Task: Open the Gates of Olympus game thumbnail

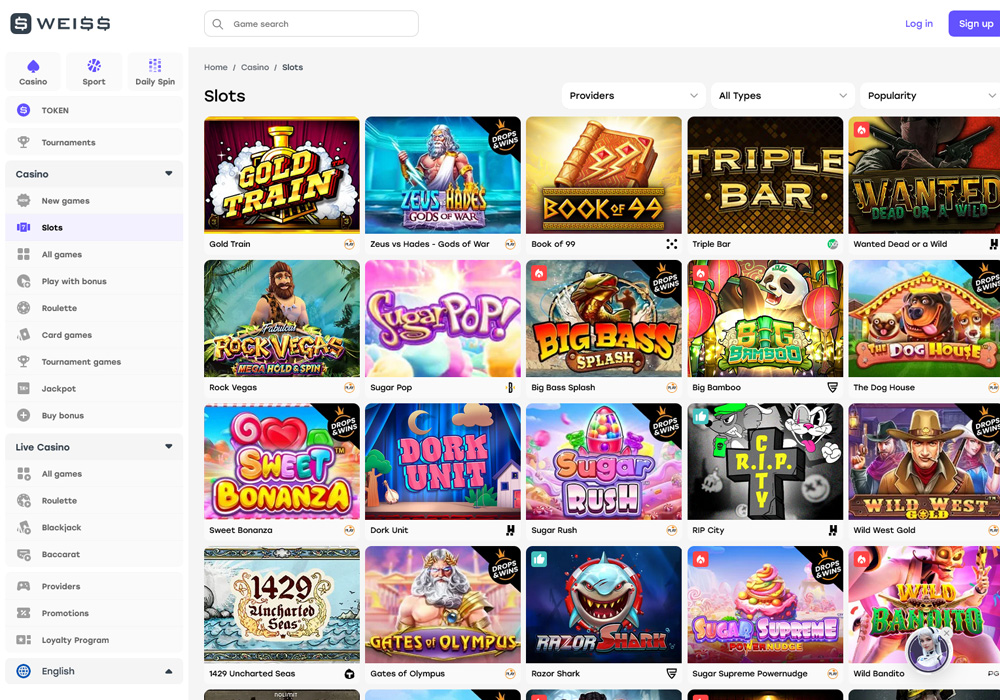Action: (x=443, y=605)
